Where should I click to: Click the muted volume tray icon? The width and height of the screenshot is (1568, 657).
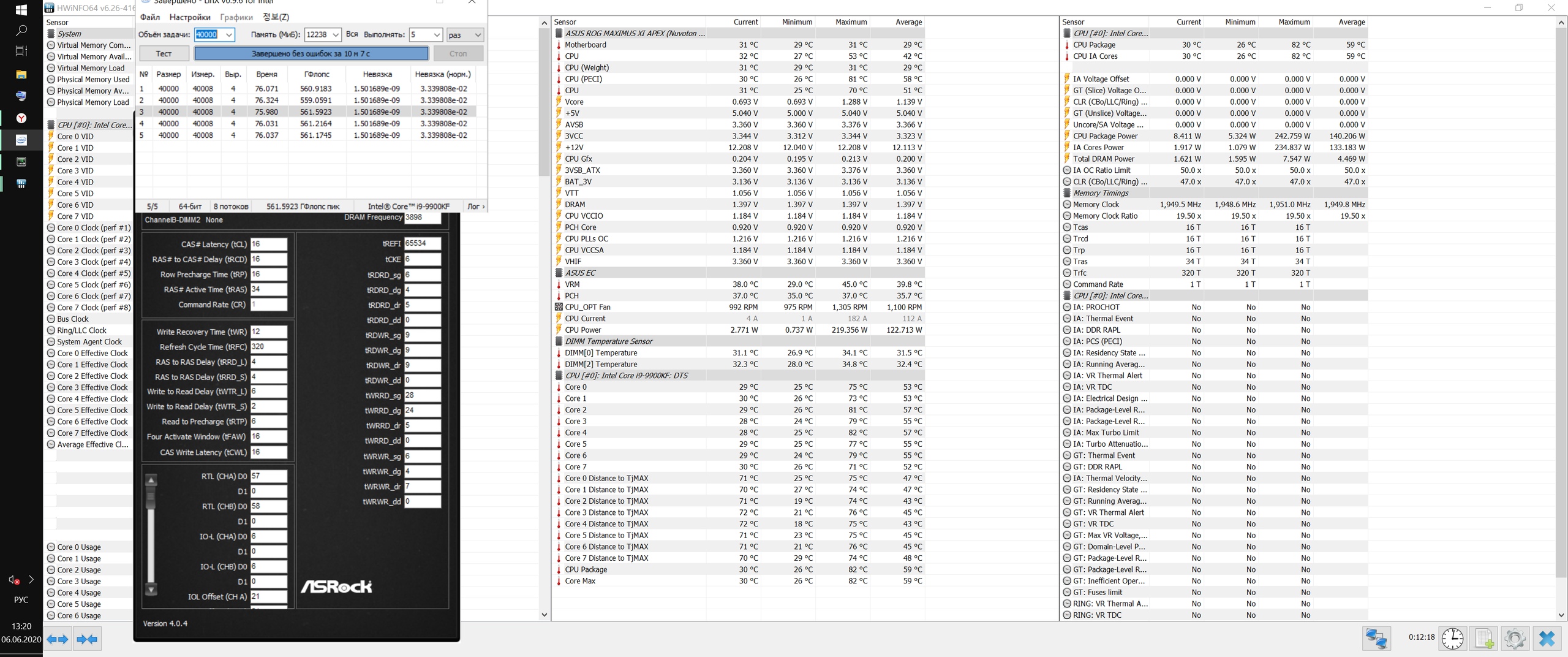[x=13, y=580]
